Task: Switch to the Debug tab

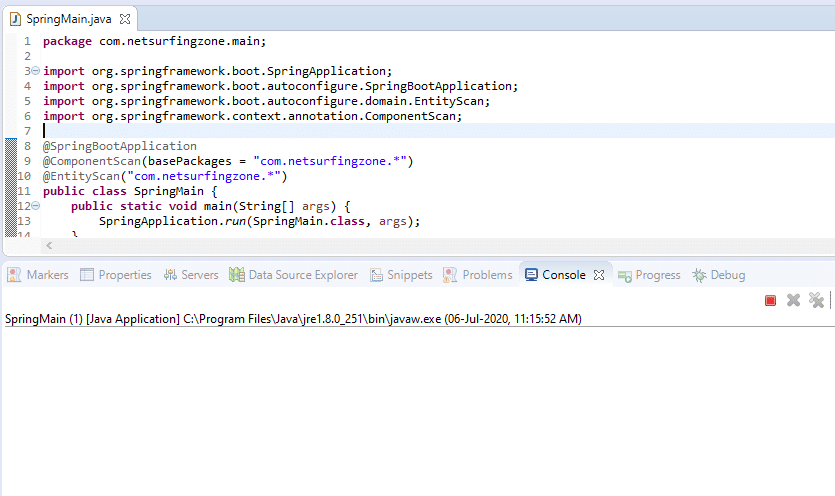Action: click(x=719, y=275)
